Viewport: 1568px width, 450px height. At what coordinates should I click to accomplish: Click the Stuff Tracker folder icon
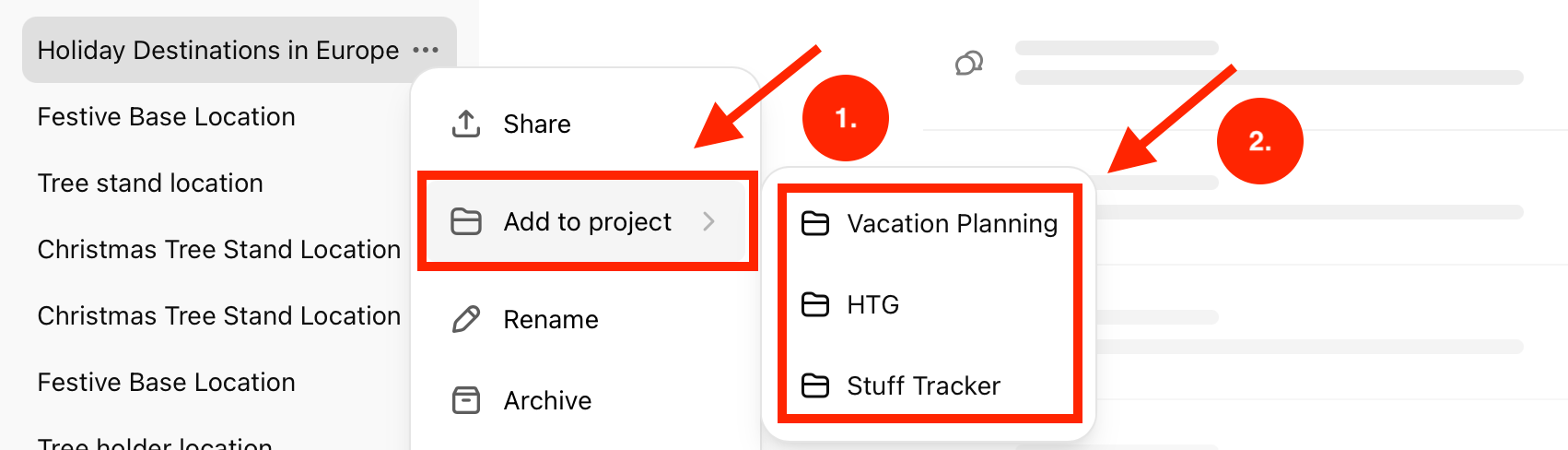point(815,385)
